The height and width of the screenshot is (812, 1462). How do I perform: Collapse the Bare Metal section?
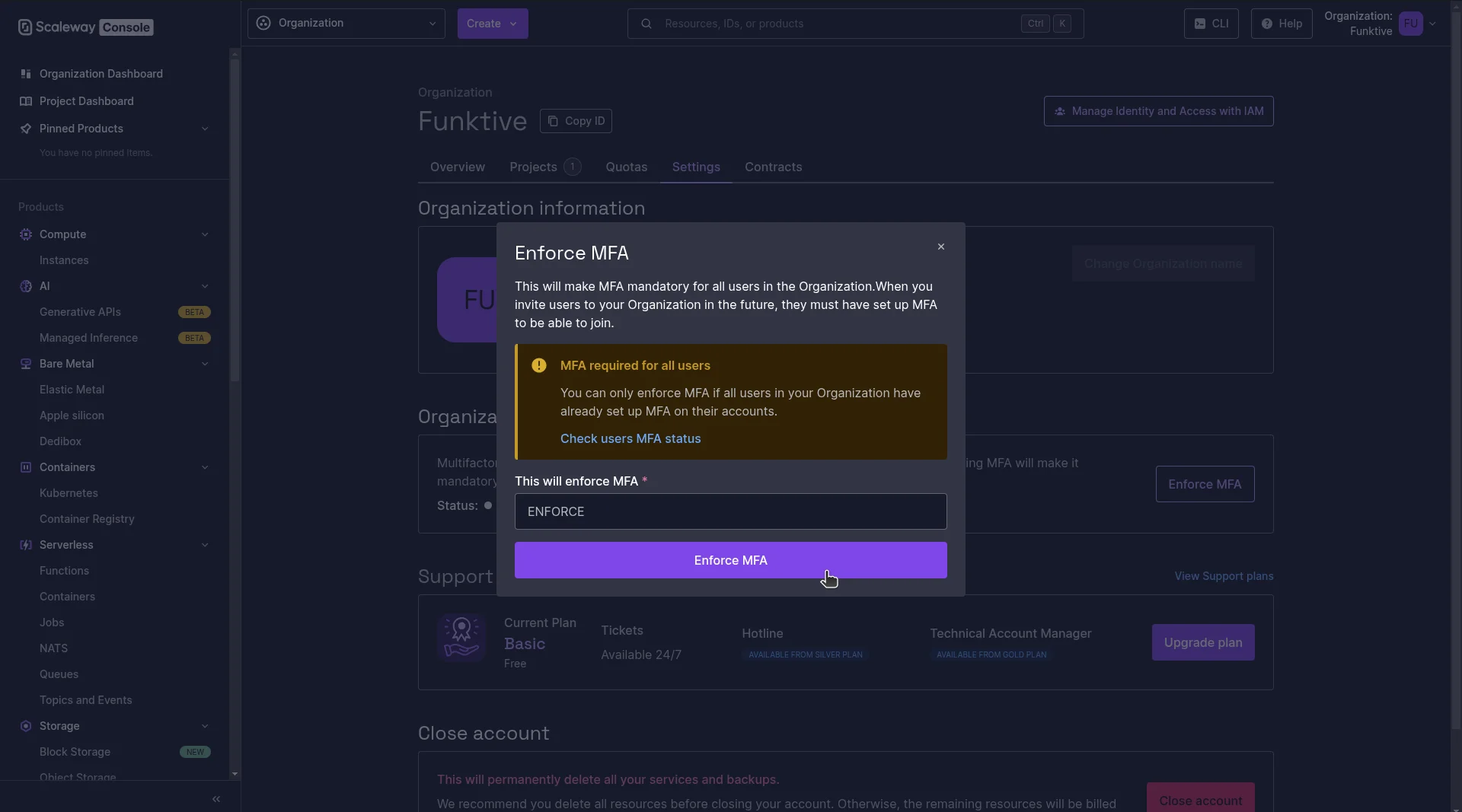click(205, 364)
